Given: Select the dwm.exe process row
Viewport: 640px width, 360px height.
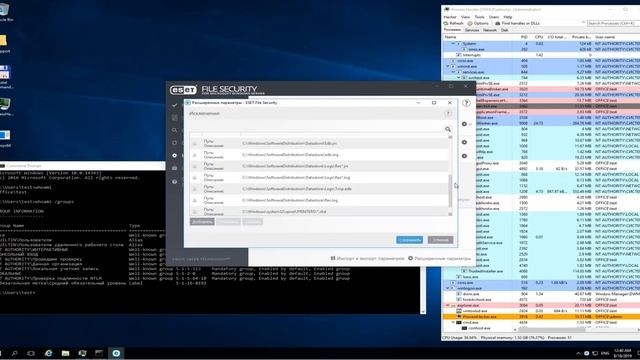Looking at the screenshot, I should [541, 294].
